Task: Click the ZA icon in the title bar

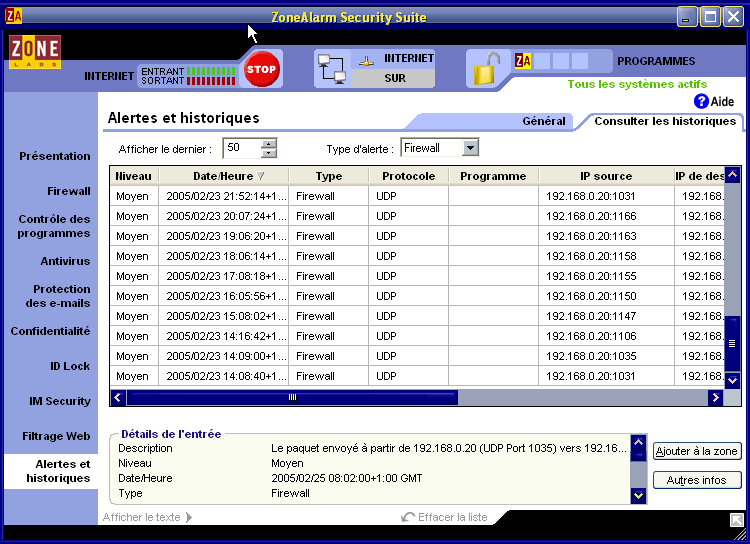Action: pyautogui.click(x=13, y=16)
